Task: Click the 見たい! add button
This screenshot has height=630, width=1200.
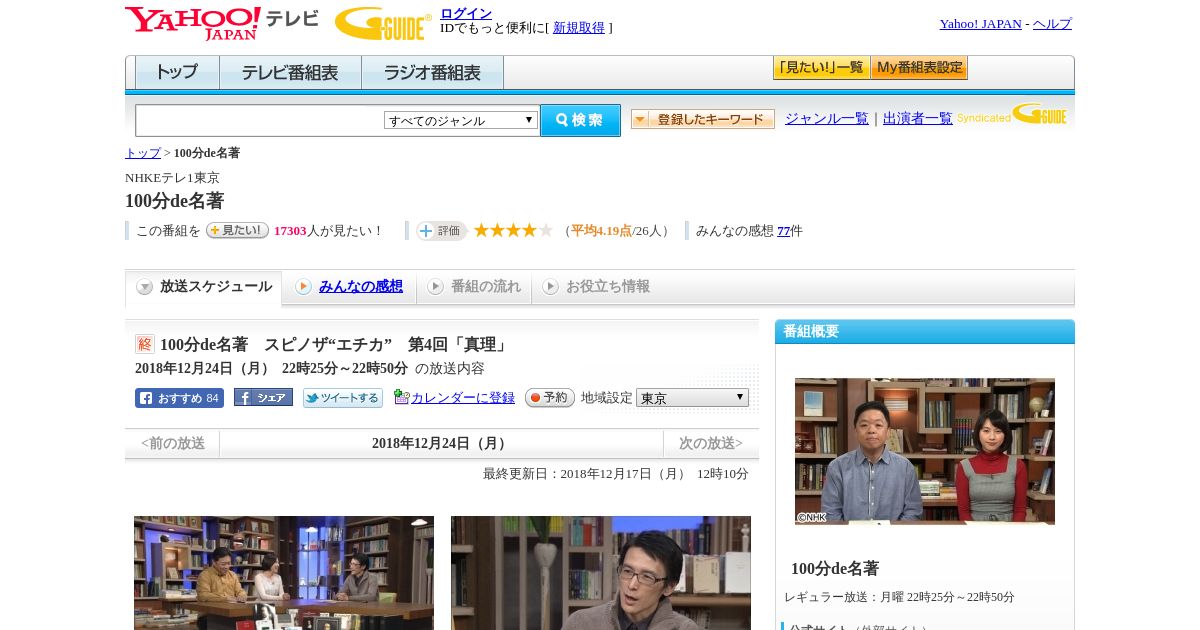Action: coord(237,230)
